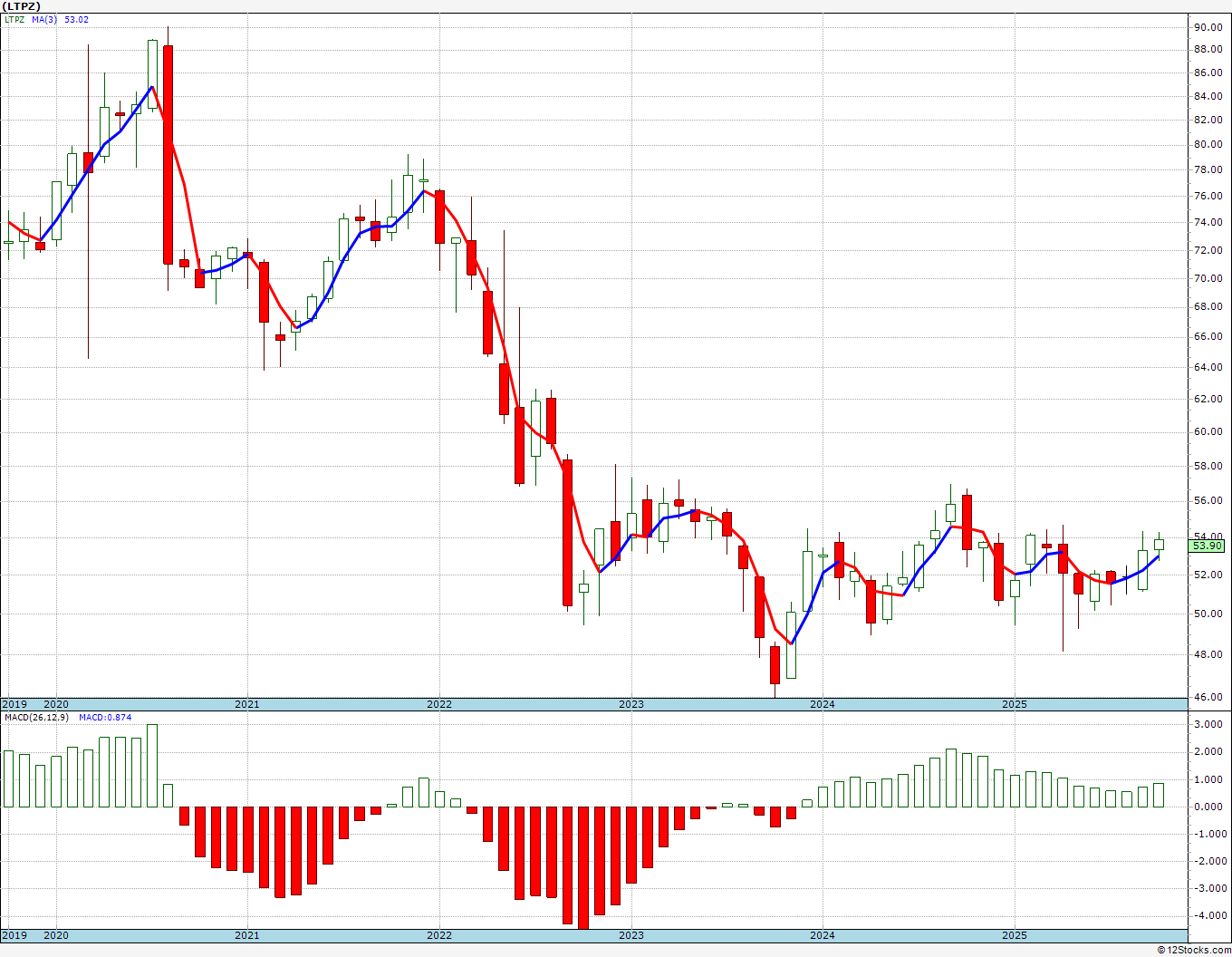The image size is (1232, 957).
Task: Click the 62.00 price axis label
Action: tap(1208, 399)
